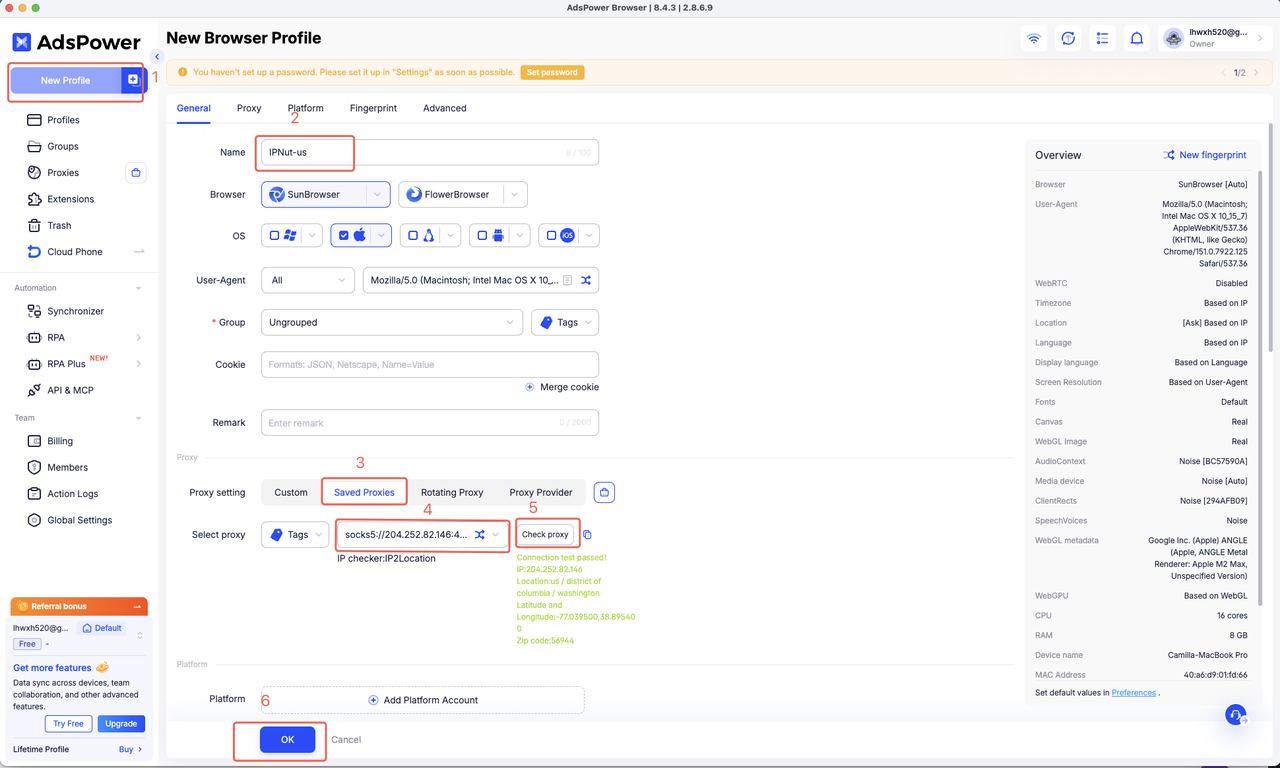Click the Global Settings icon
Viewport: 1280px width, 768px height.
click(x=35, y=520)
